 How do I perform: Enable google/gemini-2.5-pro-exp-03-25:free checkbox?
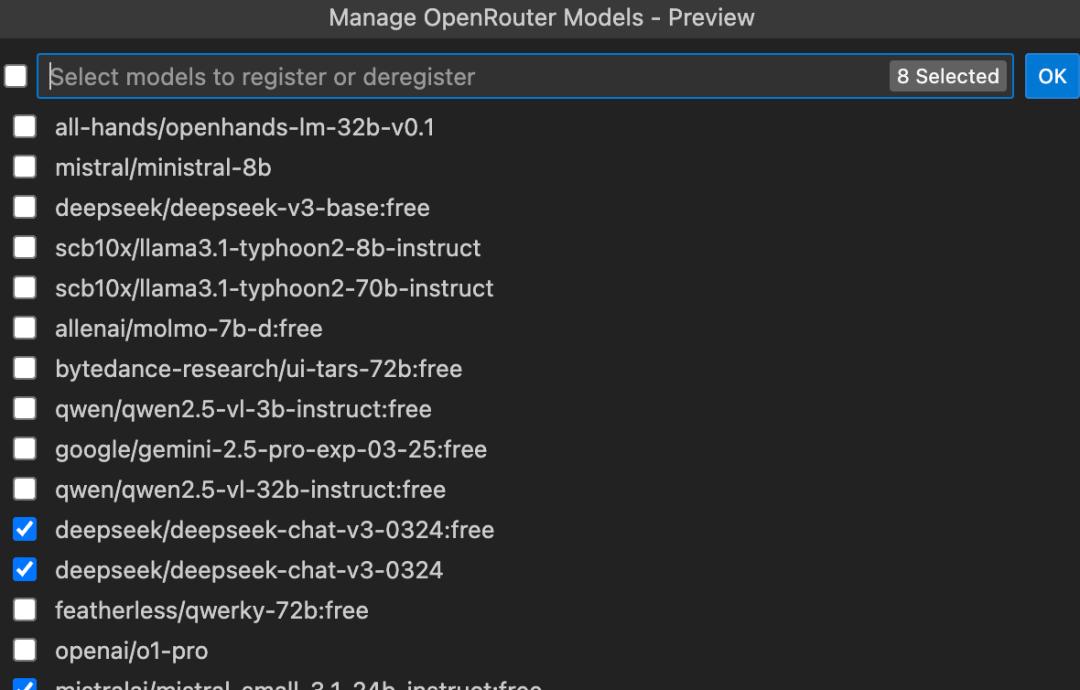[x=25, y=449]
